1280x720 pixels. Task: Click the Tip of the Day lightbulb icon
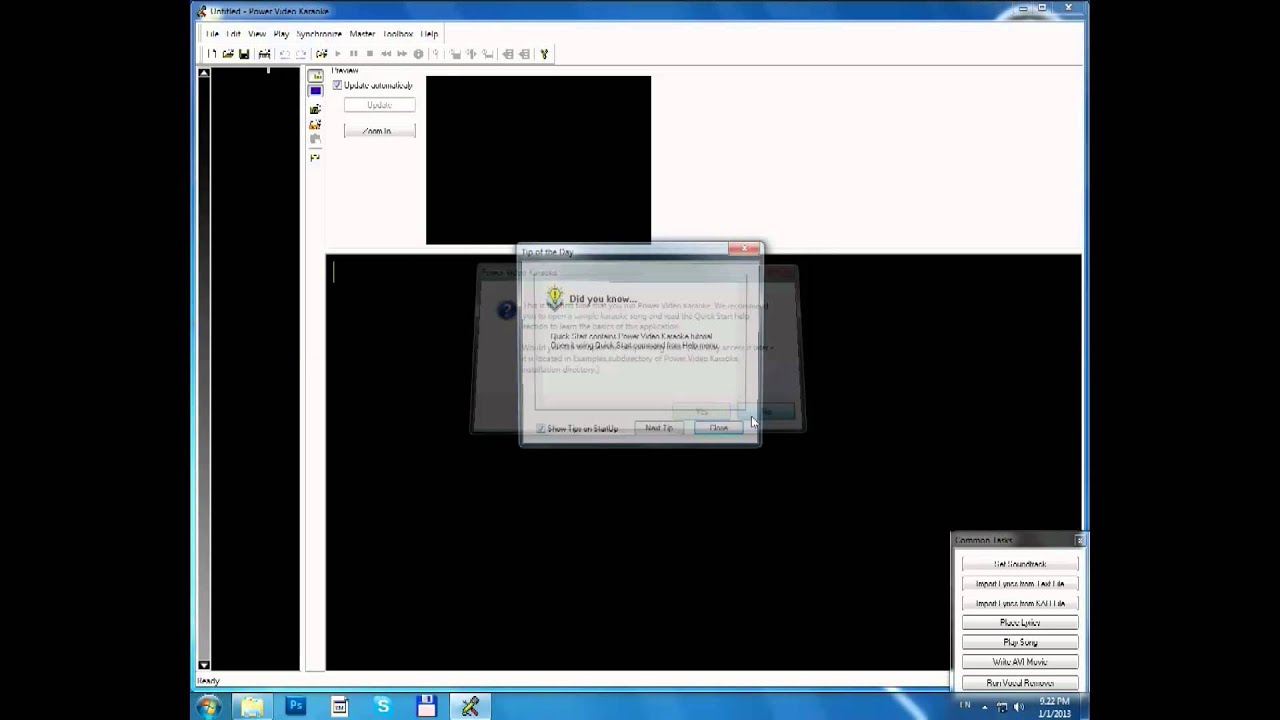[555, 297]
